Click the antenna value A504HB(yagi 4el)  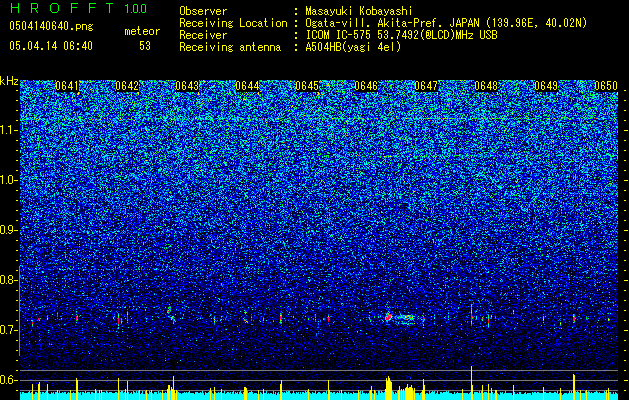[353, 47]
